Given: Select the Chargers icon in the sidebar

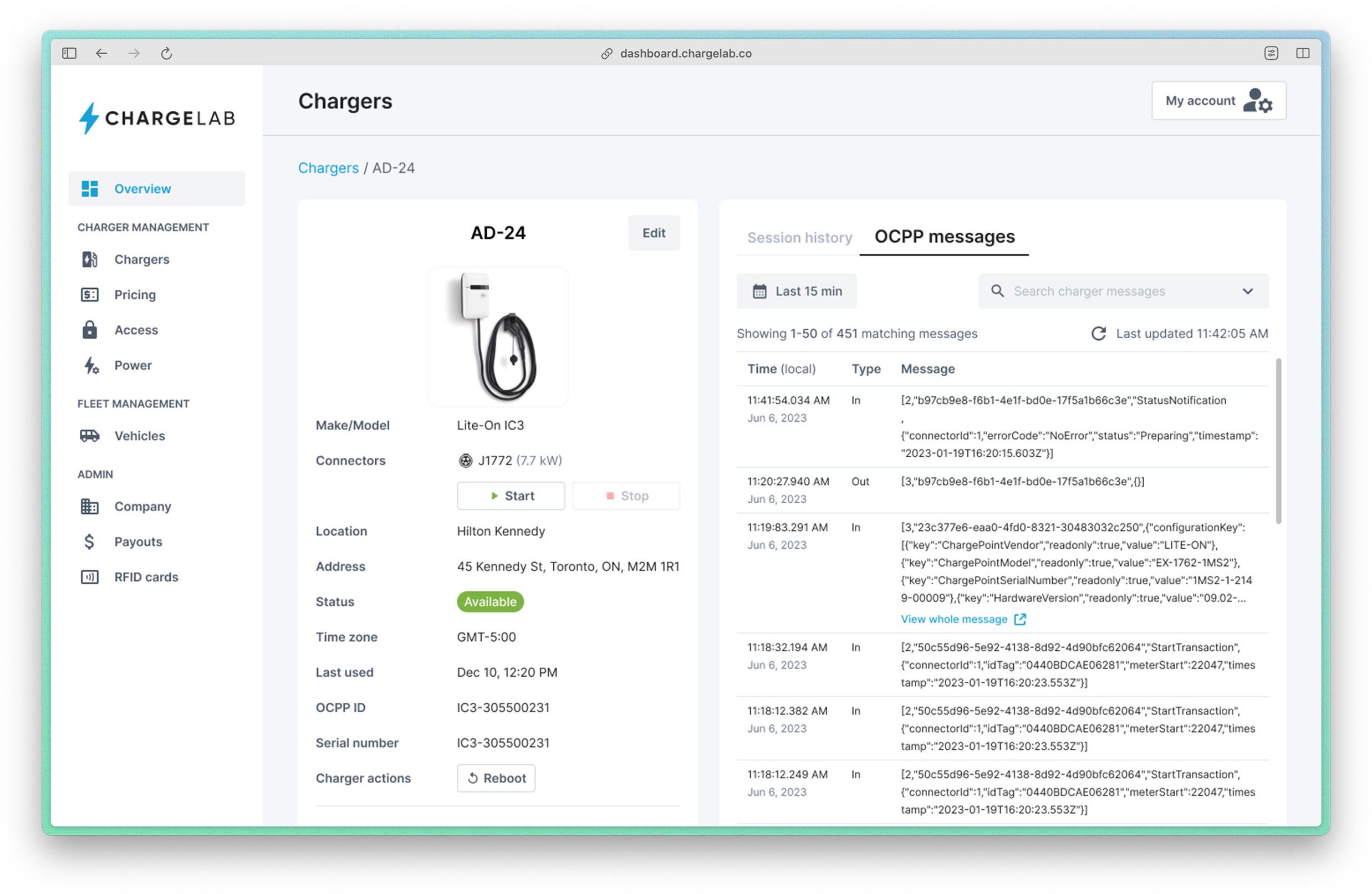Looking at the screenshot, I should pyautogui.click(x=89, y=259).
